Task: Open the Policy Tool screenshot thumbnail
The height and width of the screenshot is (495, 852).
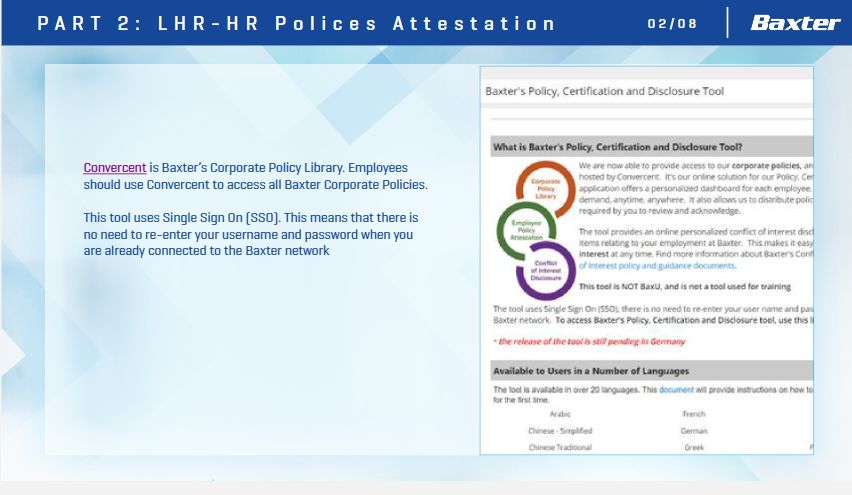Action: [x=647, y=260]
